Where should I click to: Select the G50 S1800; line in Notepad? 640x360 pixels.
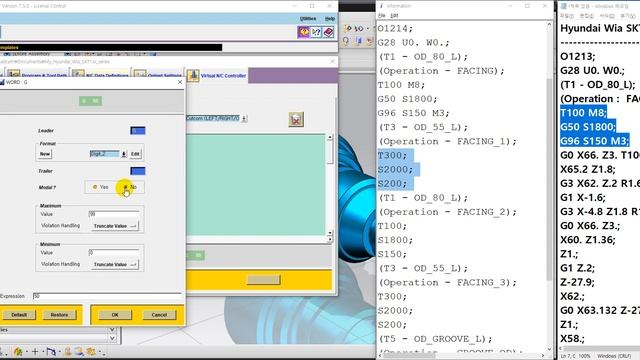[587, 127]
